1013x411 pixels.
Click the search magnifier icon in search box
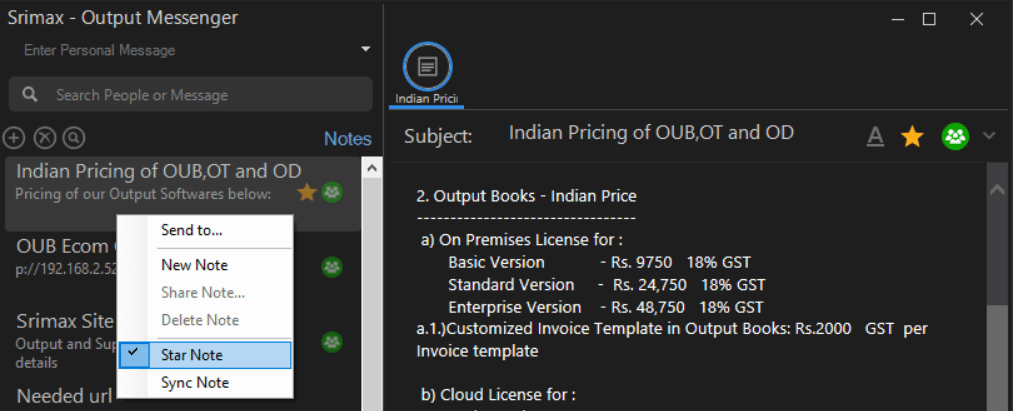coord(30,95)
